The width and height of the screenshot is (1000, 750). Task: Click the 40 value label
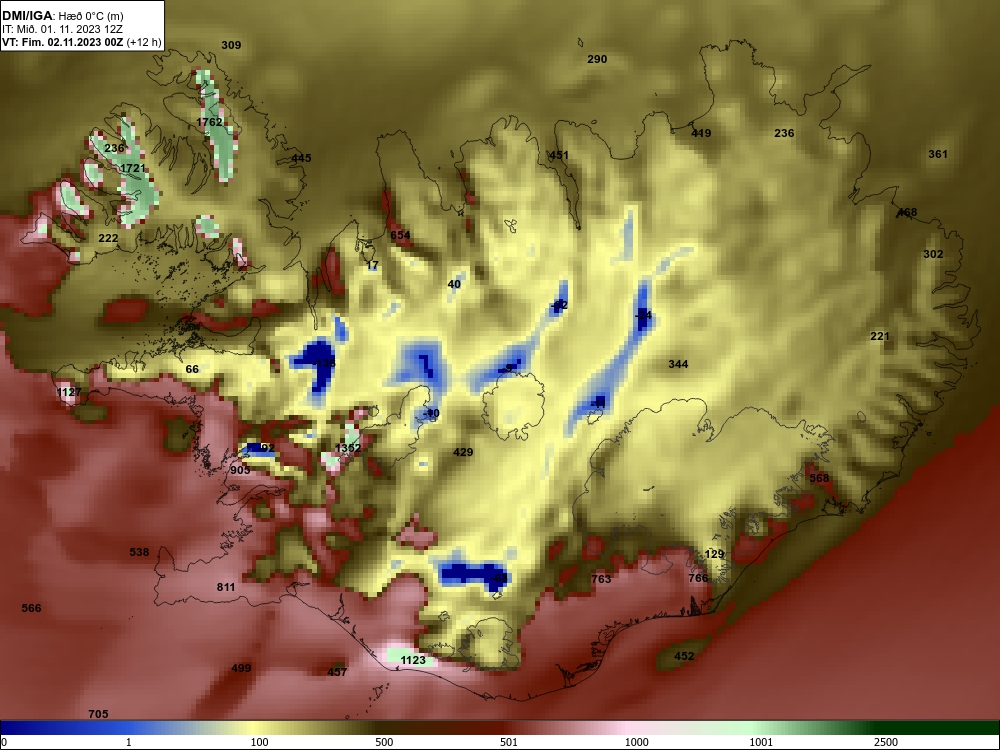454,284
